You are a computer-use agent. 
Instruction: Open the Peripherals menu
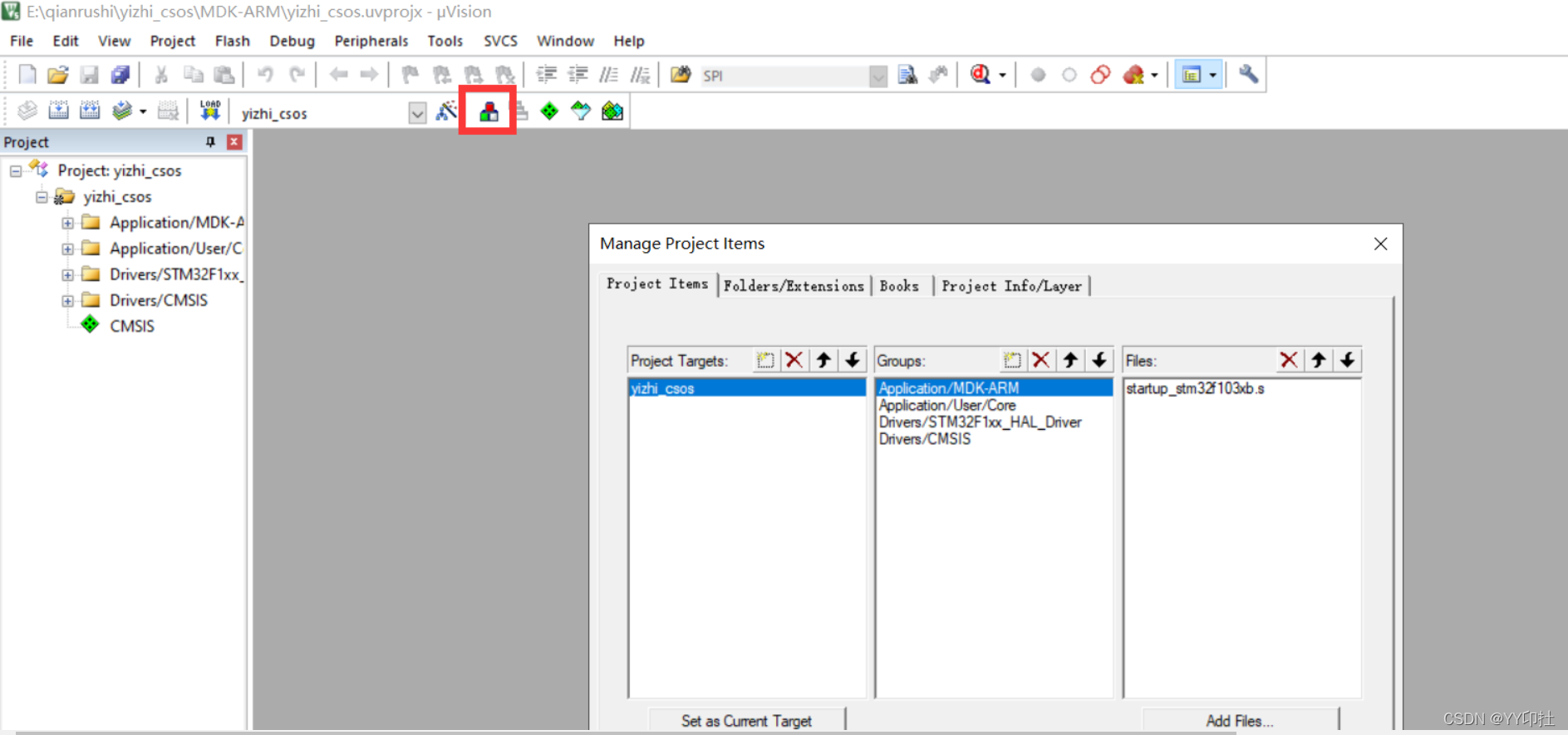tap(371, 41)
